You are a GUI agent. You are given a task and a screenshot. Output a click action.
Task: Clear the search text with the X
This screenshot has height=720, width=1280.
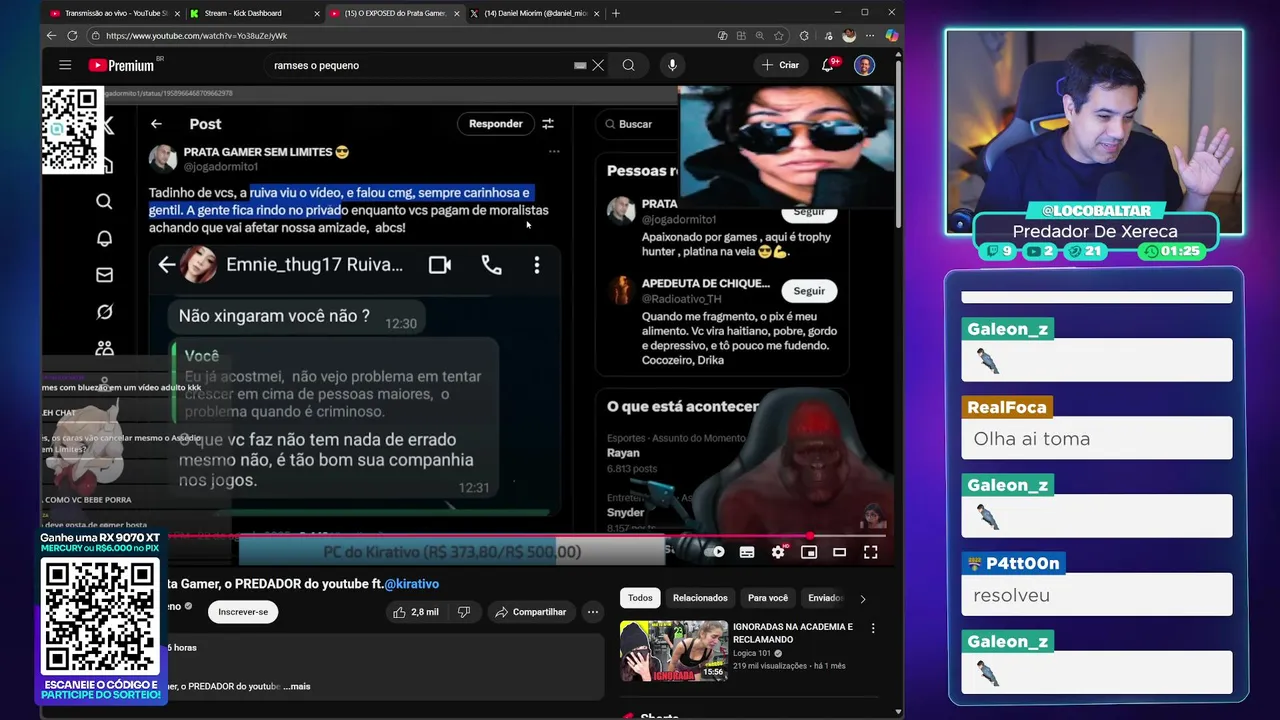598,65
